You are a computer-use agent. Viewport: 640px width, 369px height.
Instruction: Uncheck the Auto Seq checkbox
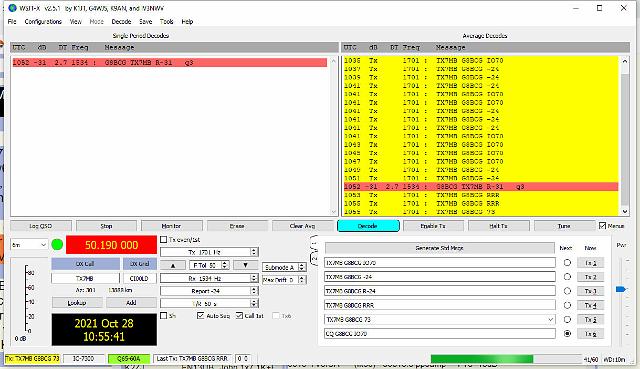pyautogui.click(x=200, y=316)
